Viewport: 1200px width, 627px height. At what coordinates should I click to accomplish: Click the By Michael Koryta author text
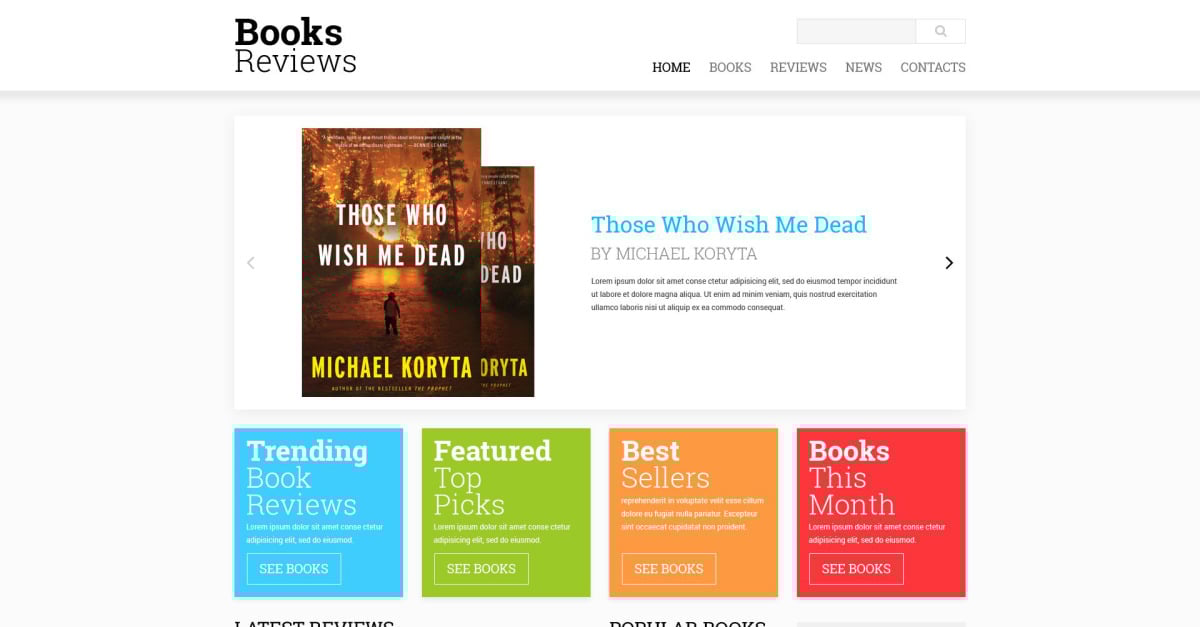pos(674,254)
